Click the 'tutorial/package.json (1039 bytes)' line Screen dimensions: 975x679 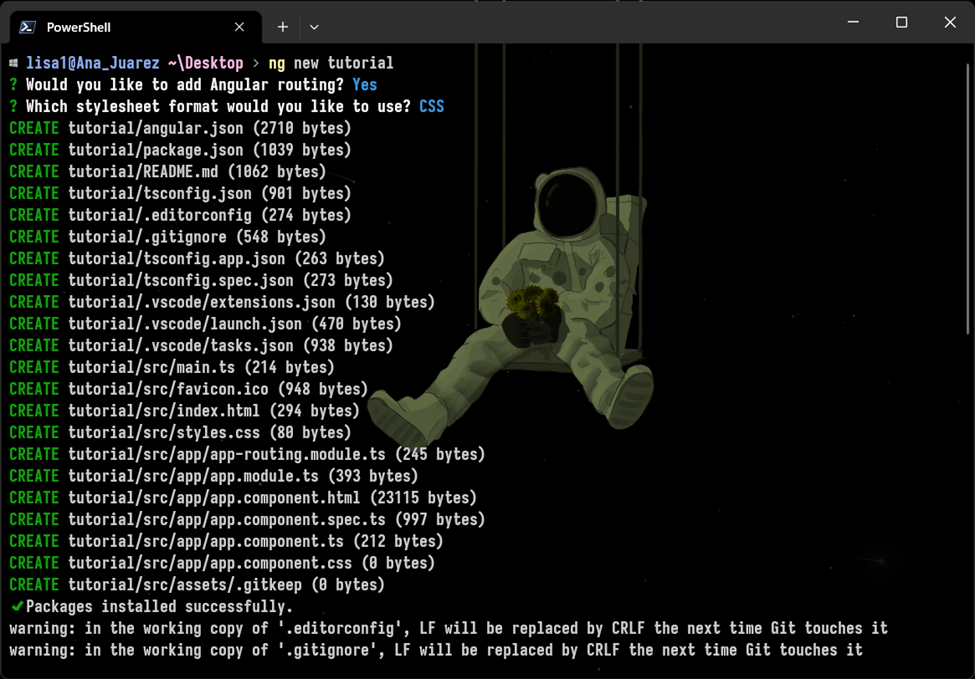(180, 150)
